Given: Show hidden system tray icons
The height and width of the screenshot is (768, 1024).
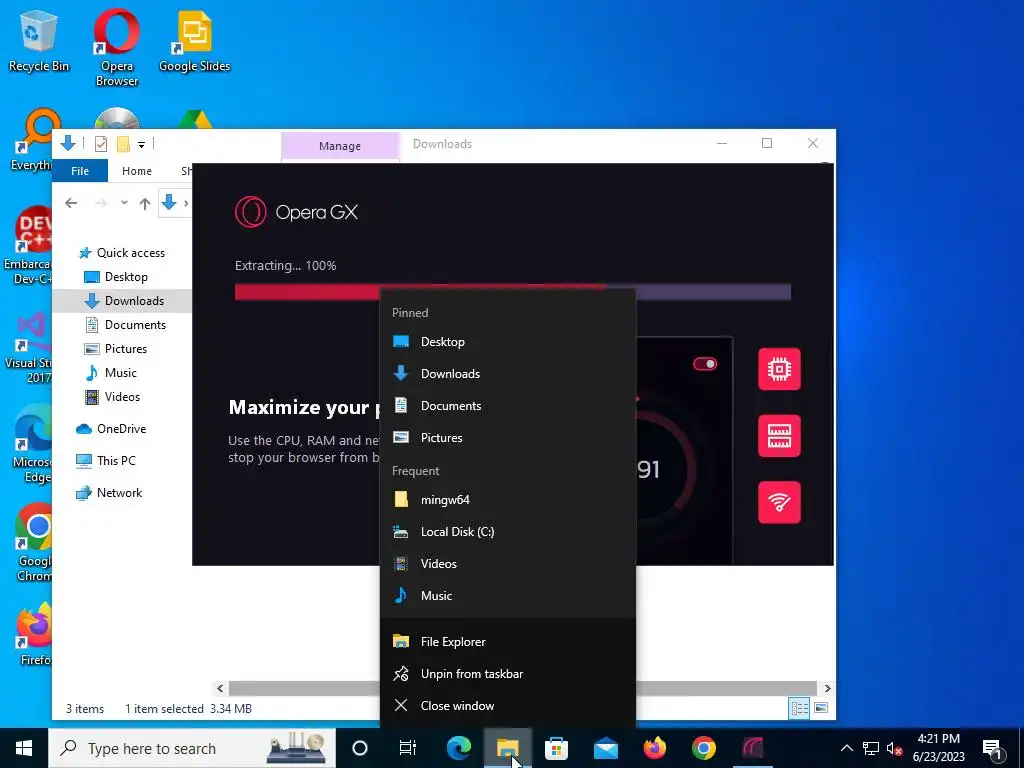Looking at the screenshot, I should pos(846,748).
